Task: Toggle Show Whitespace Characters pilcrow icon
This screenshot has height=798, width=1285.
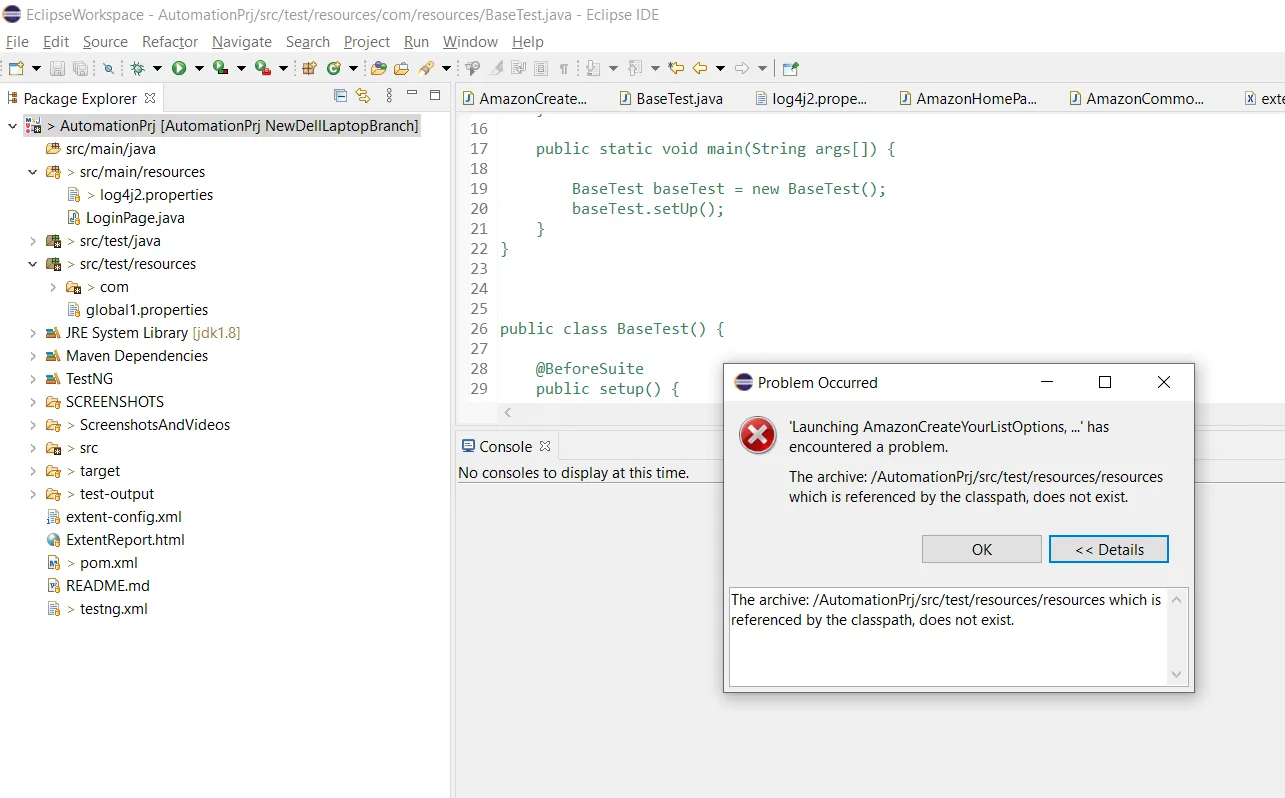Action: click(x=564, y=68)
